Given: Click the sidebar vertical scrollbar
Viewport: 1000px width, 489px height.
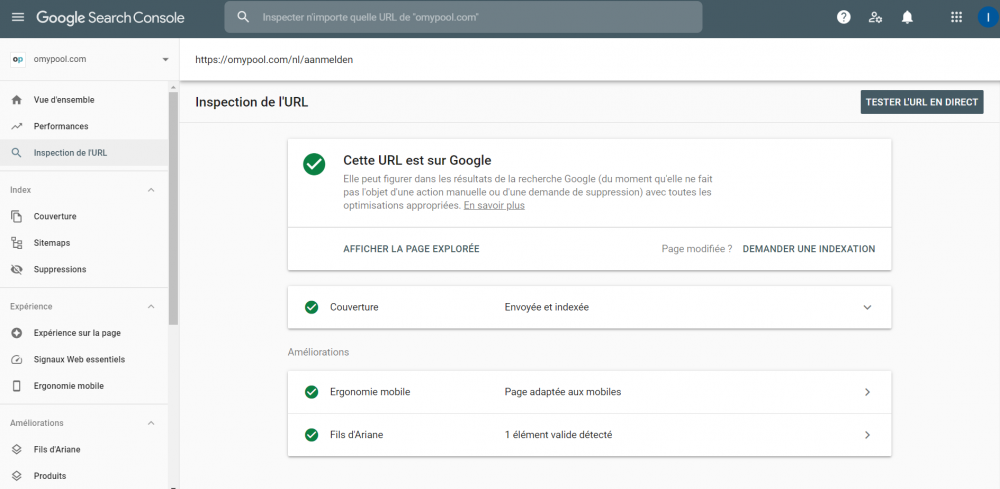Looking at the screenshot, I should [x=173, y=200].
